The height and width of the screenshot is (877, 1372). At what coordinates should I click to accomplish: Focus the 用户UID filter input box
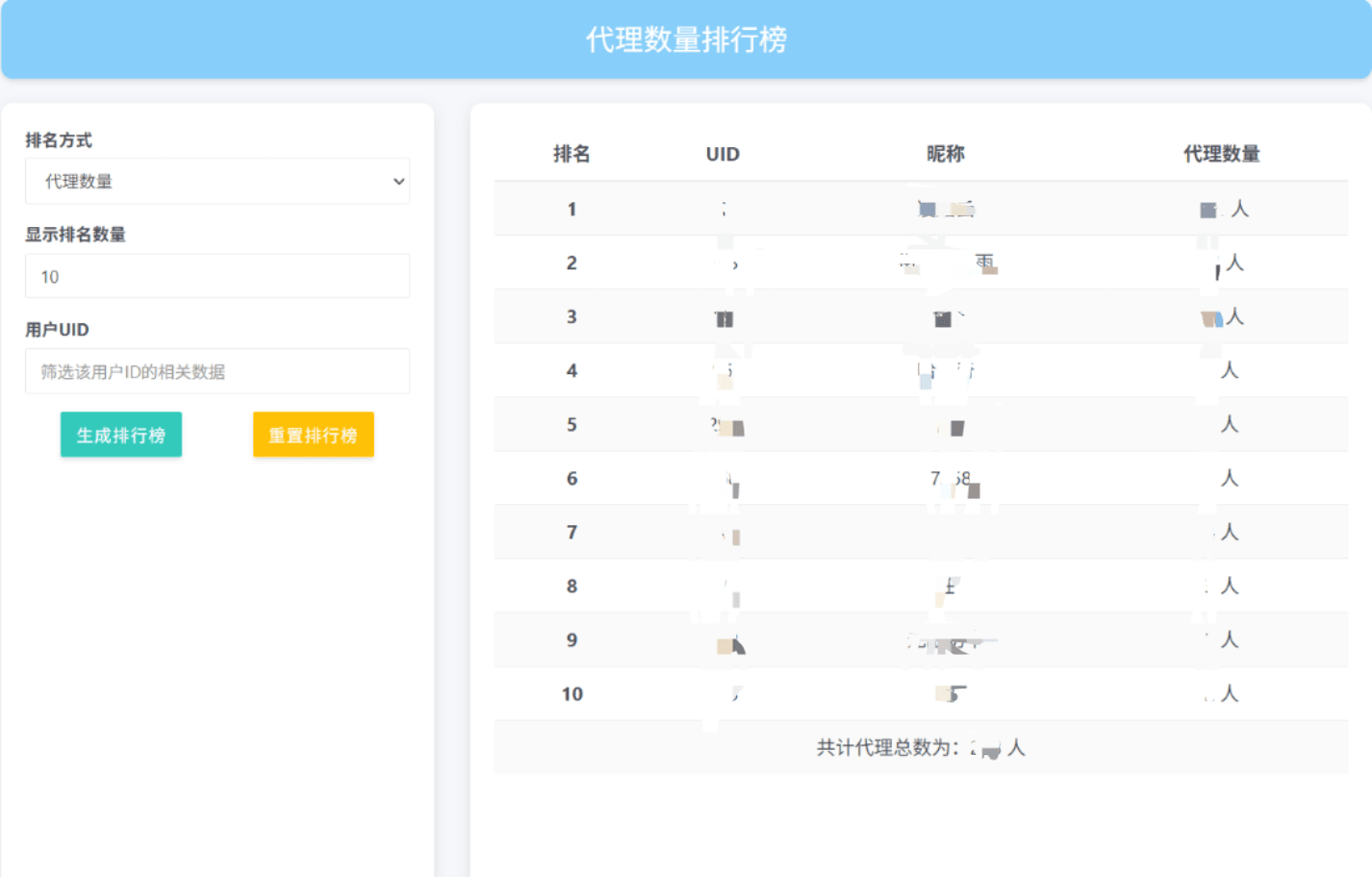click(216, 372)
